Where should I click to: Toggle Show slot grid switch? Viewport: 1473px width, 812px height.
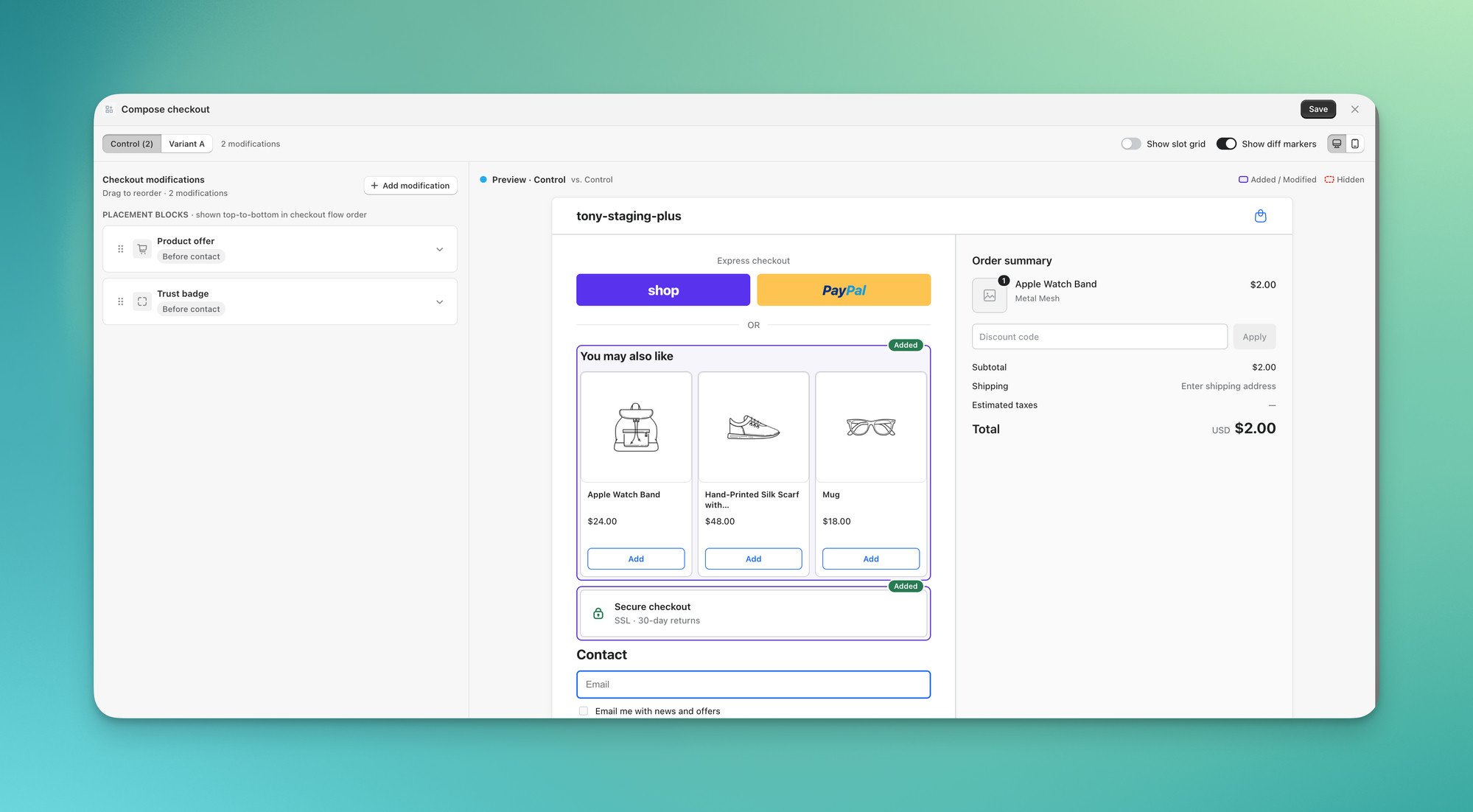tap(1131, 144)
